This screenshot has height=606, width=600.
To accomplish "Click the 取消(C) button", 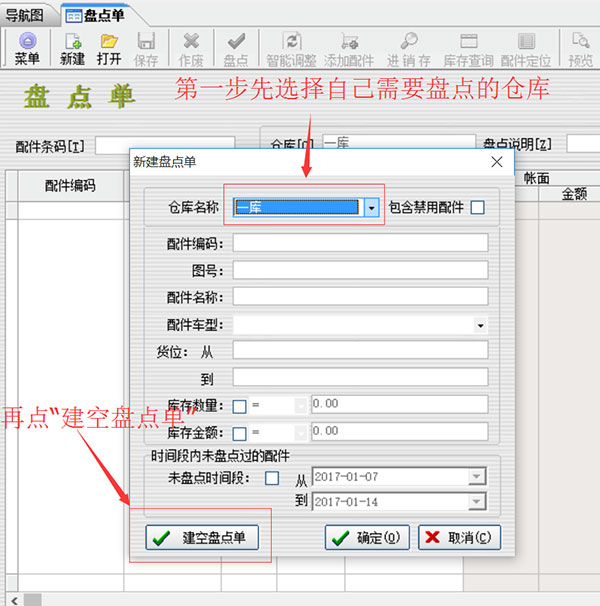I will coord(459,538).
